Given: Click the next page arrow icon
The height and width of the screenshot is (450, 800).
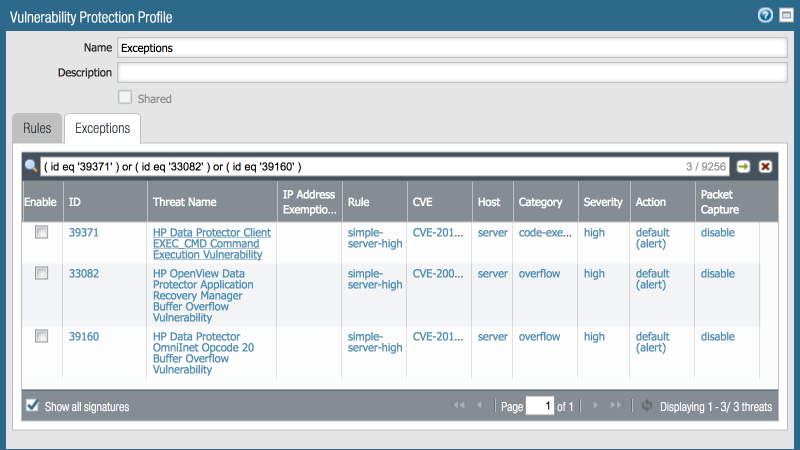Looking at the screenshot, I should [x=597, y=406].
